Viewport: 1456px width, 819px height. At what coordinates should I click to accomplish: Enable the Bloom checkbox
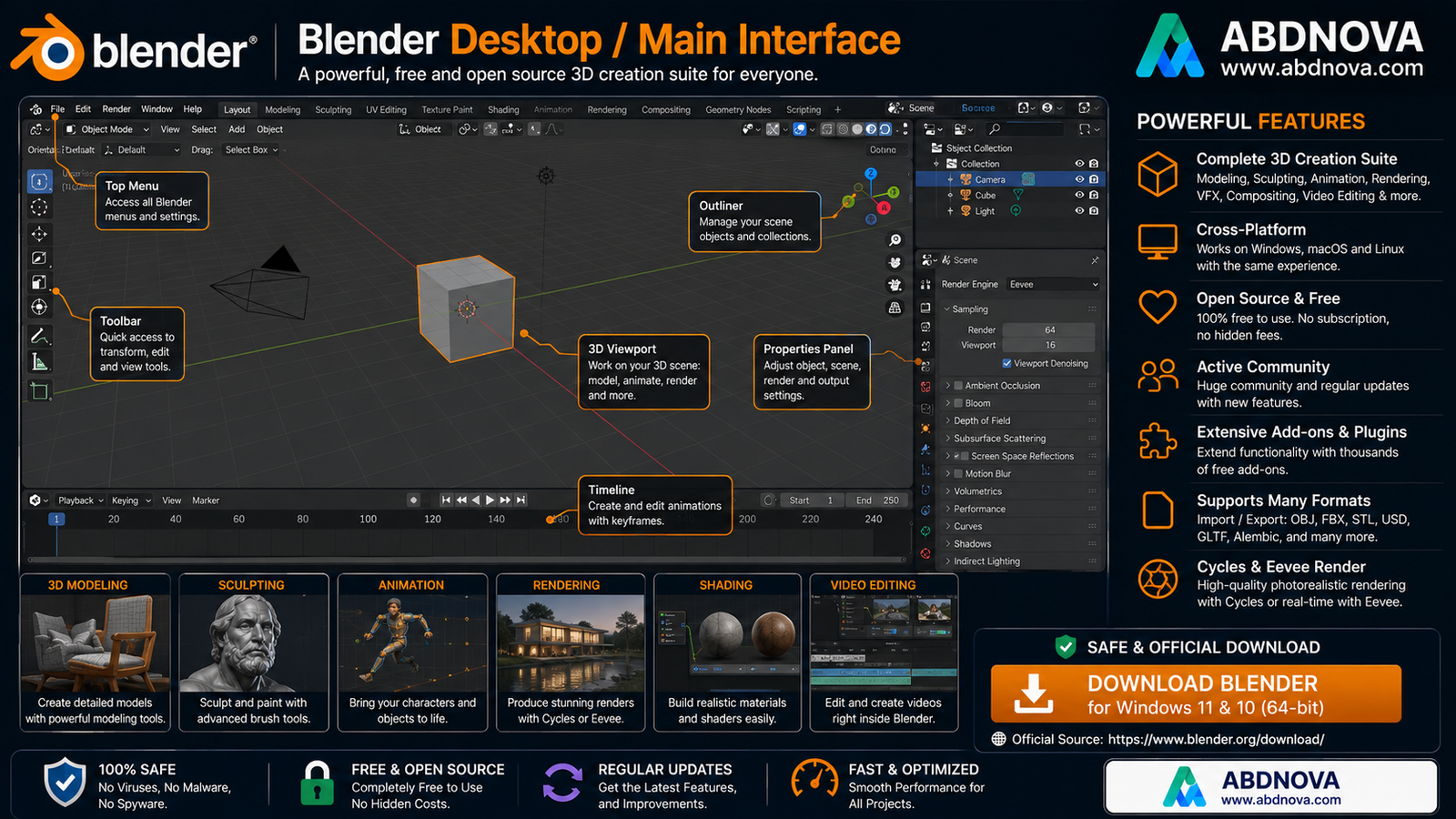[x=958, y=403]
